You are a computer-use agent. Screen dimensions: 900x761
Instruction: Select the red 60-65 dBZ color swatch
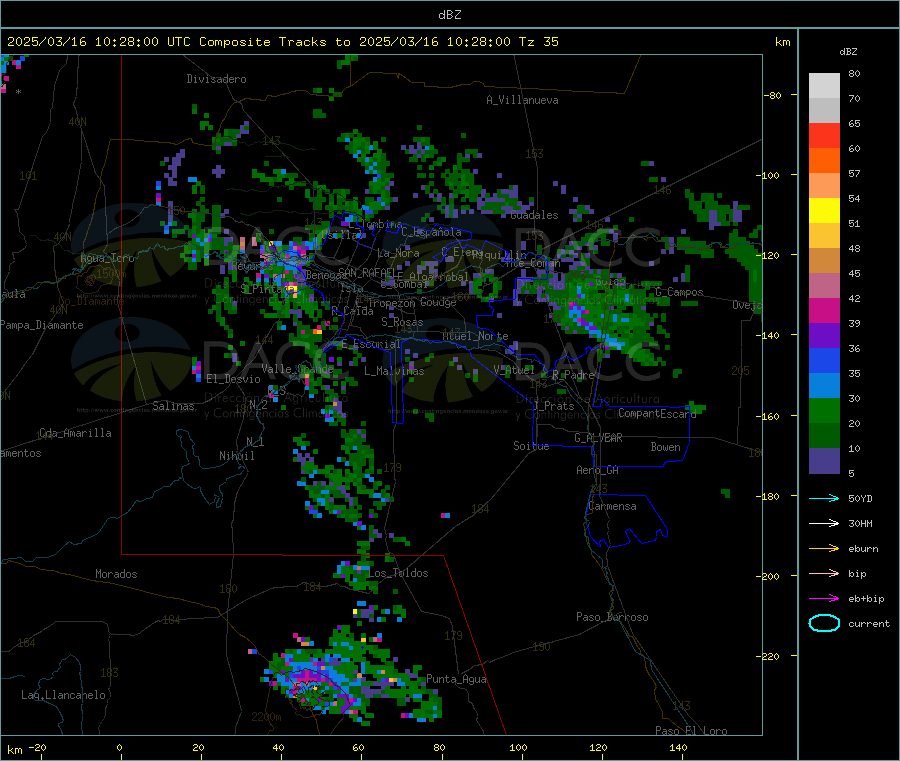pos(824,135)
